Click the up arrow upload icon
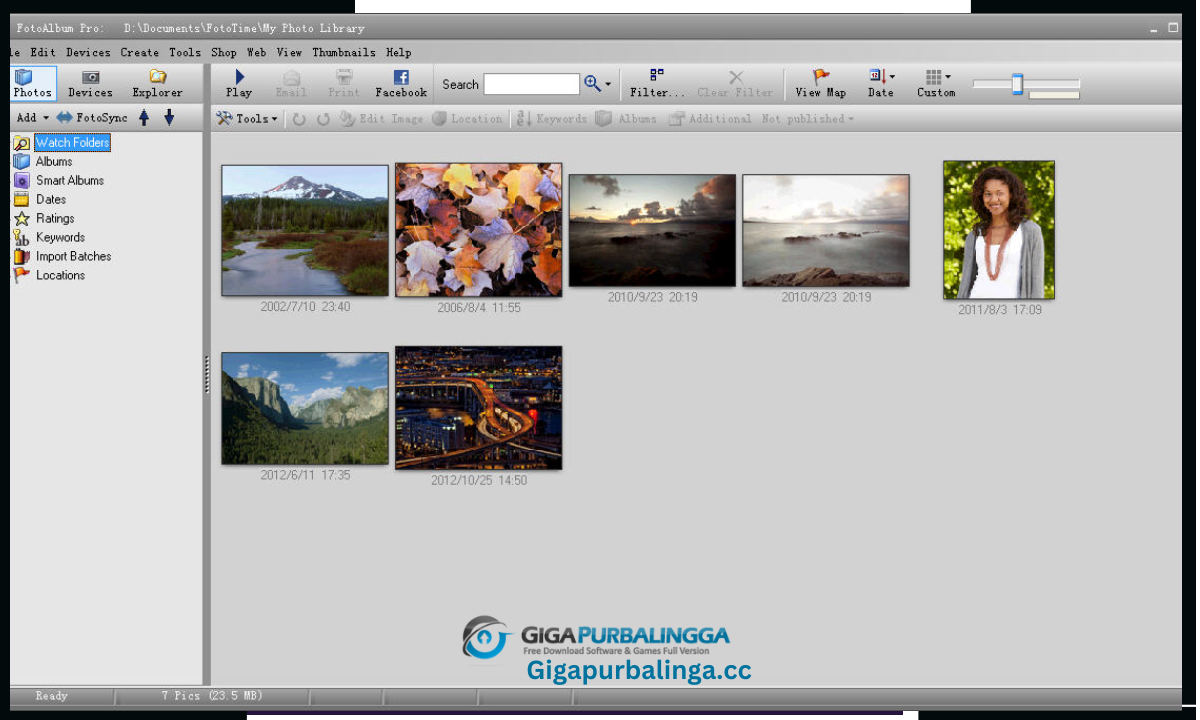The width and height of the screenshot is (1200, 720). pyautogui.click(x=144, y=118)
